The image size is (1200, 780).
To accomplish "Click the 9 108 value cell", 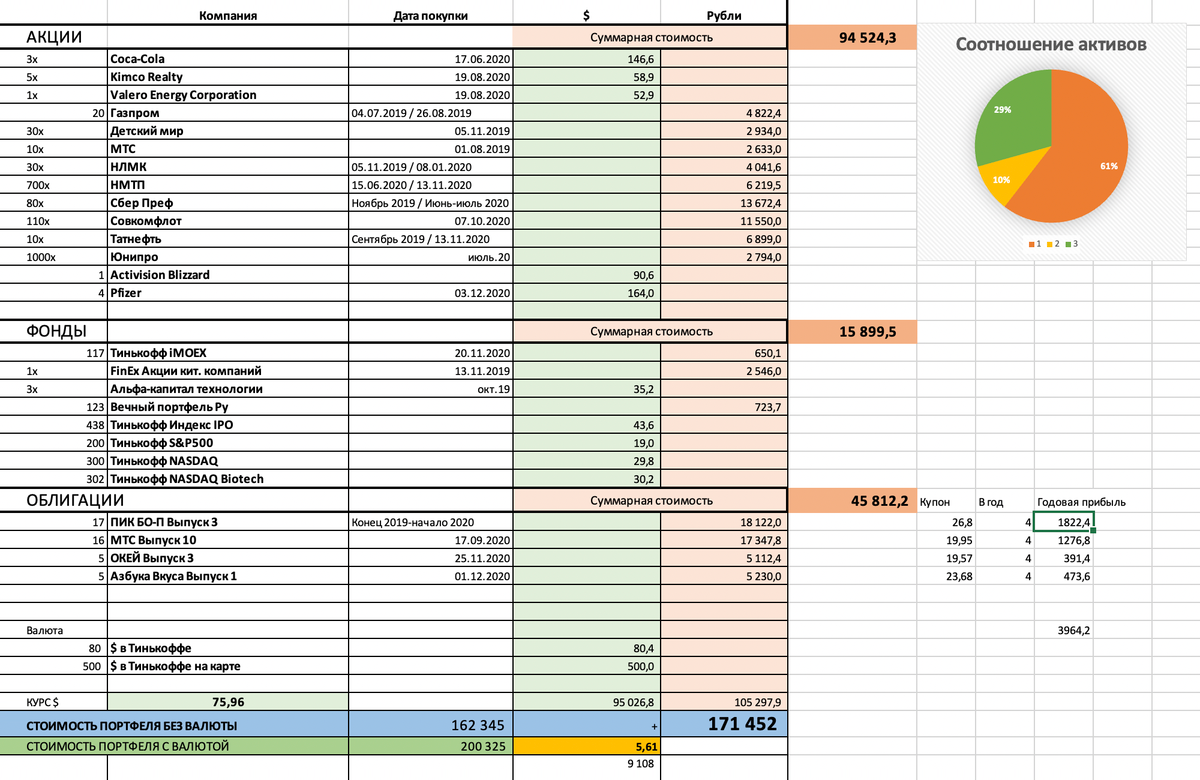I will click(x=587, y=764).
